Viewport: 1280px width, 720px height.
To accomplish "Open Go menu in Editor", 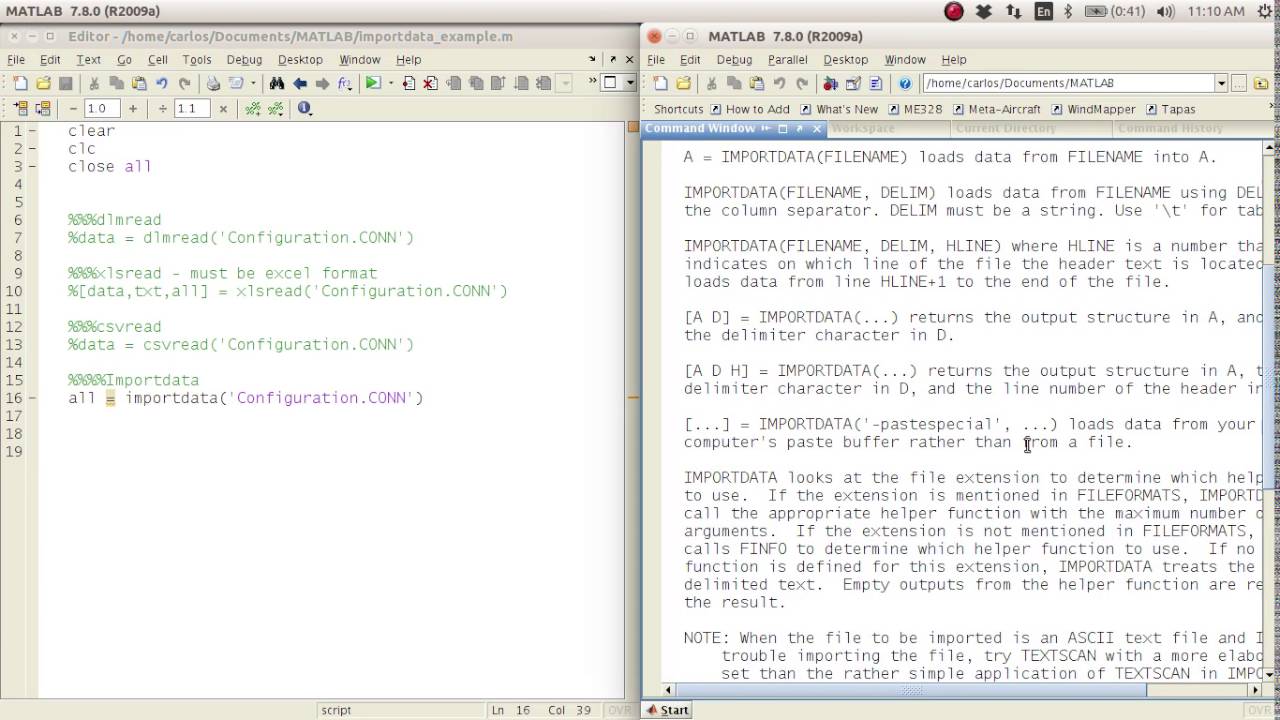I will click(124, 60).
